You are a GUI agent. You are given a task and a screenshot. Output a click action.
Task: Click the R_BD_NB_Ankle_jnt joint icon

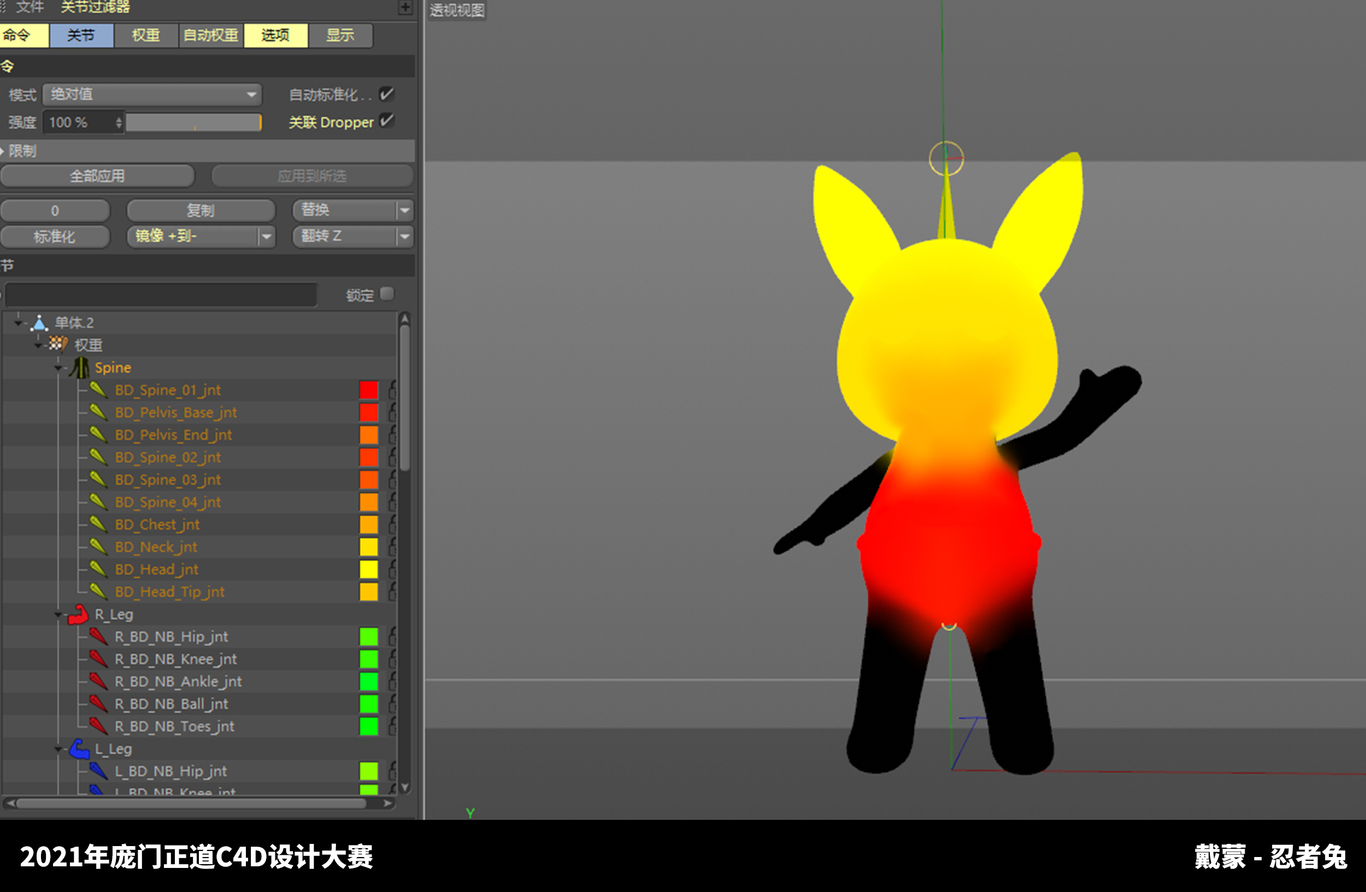(98, 681)
